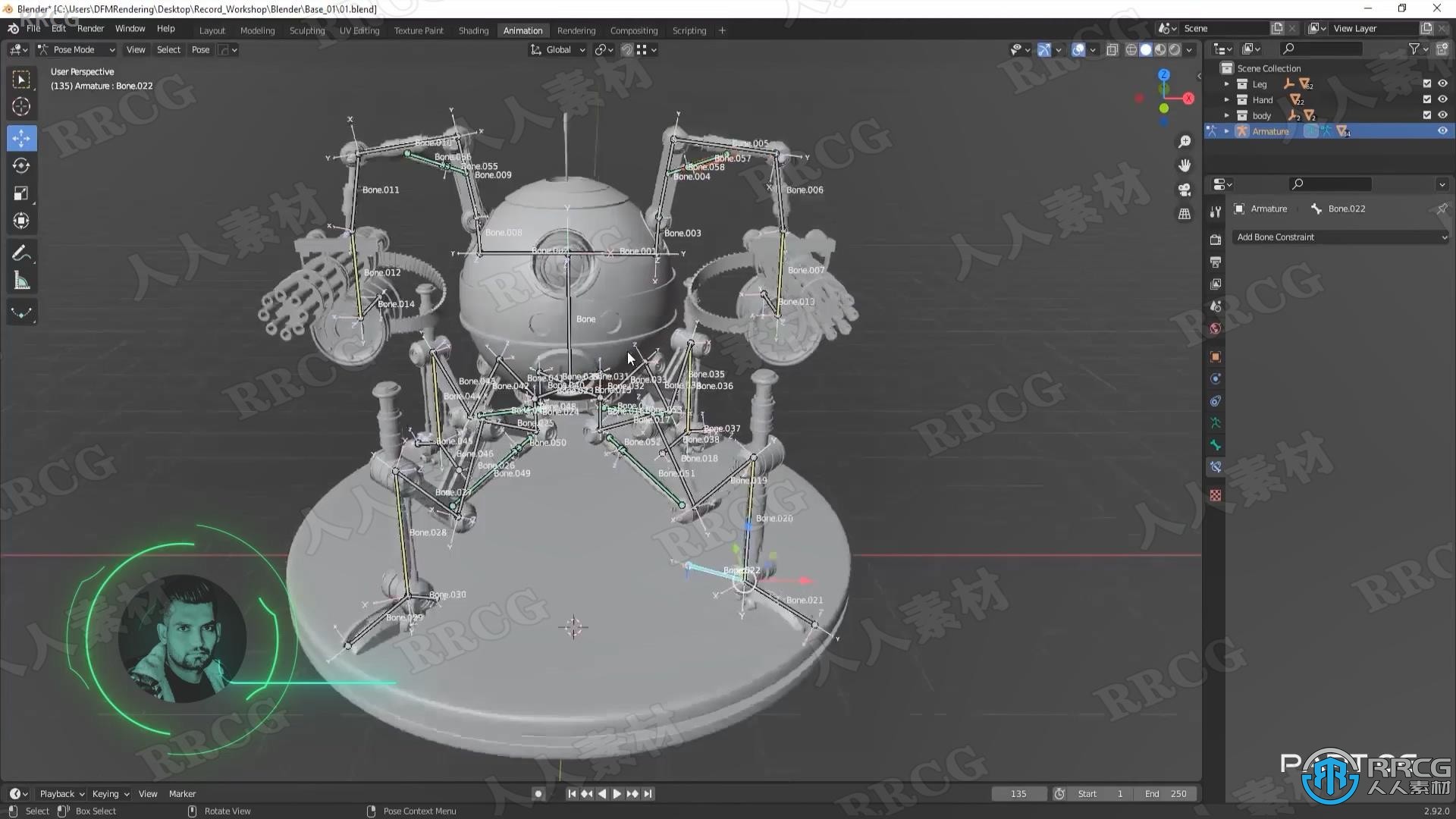The width and height of the screenshot is (1456, 819).
Task: Hide the Armature object with its eye icon
Action: coord(1442,130)
